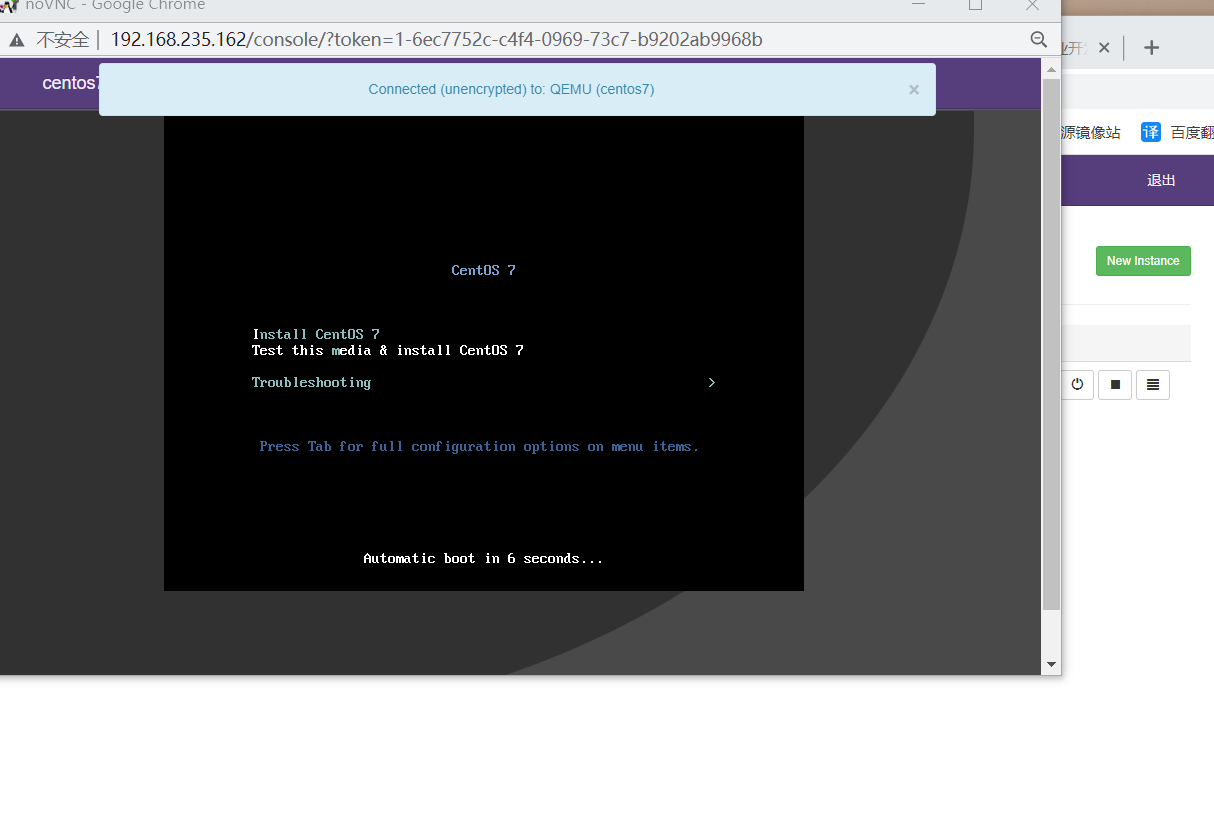Select 'Install CentOS 7' boot menu entry
Viewport: 1214px width, 821px height.
pos(316,334)
